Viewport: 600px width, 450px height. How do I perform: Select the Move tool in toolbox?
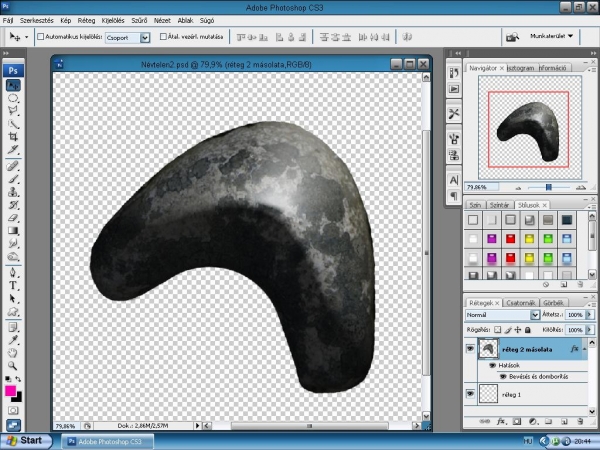coord(13,85)
